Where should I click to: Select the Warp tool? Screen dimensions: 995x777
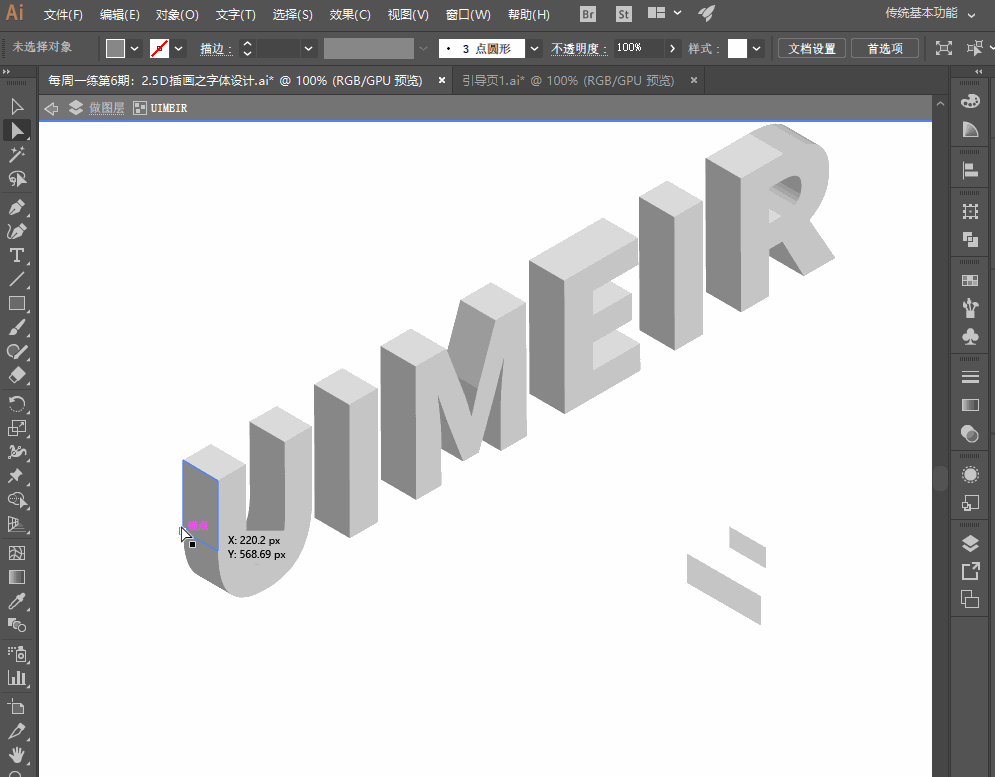(x=17, y=452)
